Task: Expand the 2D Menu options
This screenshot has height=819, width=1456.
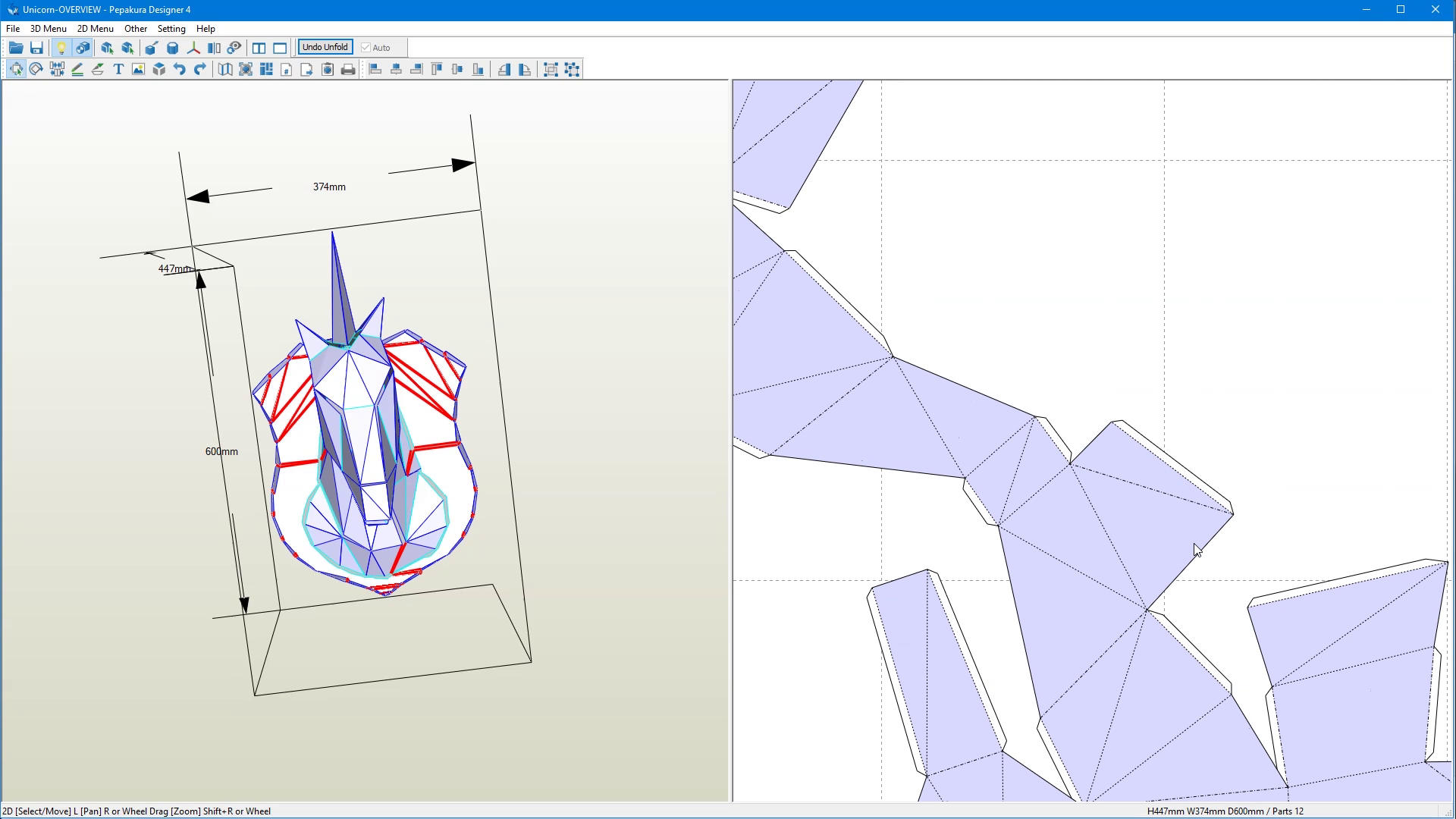Action: tap(94, 28)
